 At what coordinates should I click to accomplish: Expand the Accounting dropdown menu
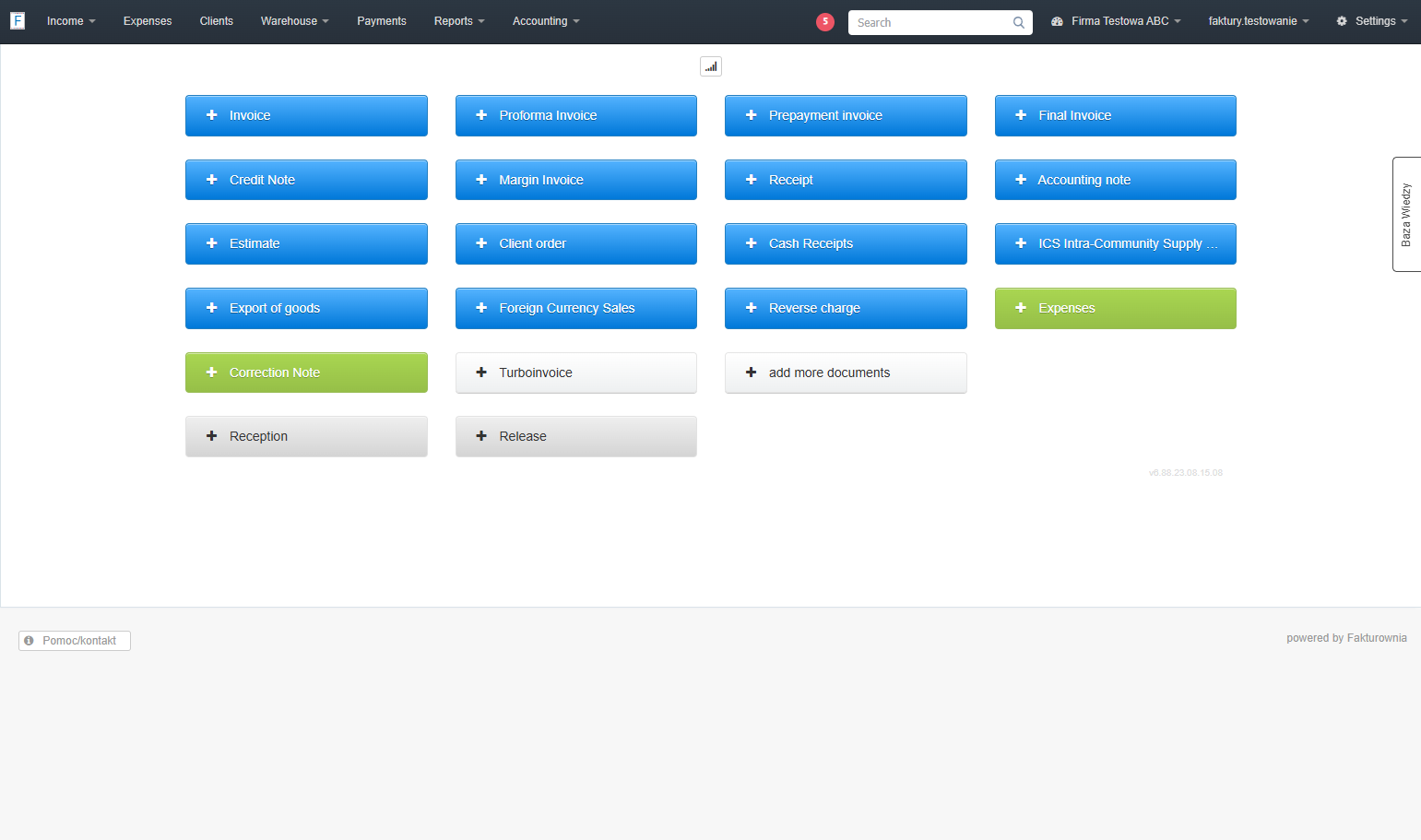(x=546, y=21)
